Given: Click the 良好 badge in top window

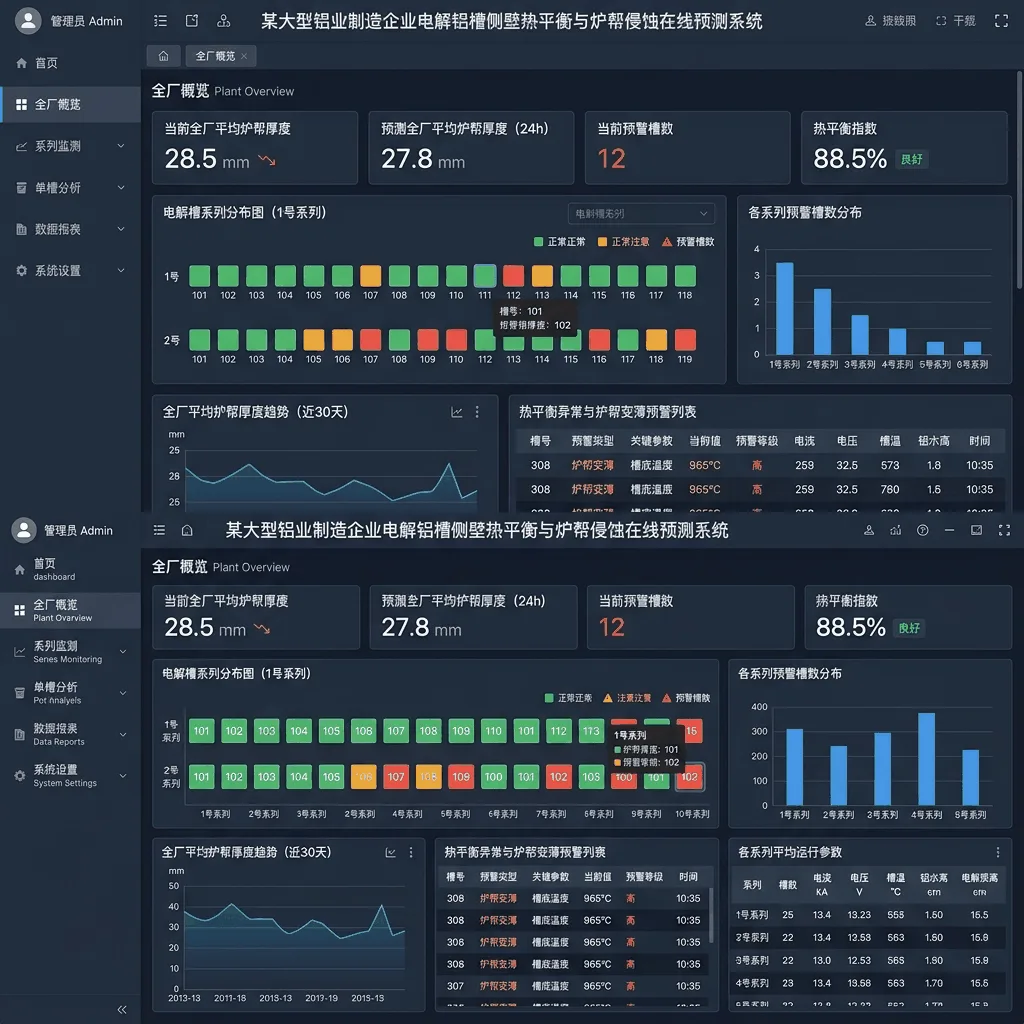Looking at the screenshot, I should point(912,159).
